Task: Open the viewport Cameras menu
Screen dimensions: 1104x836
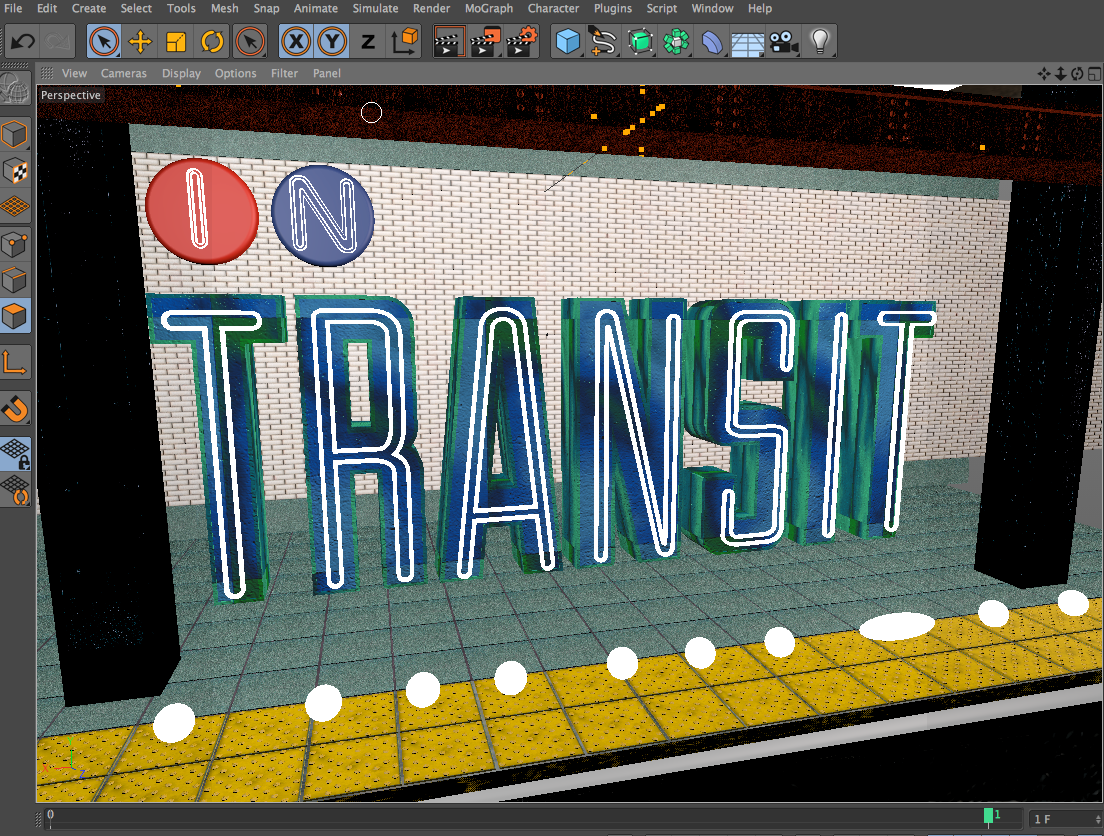Action: 123,73
